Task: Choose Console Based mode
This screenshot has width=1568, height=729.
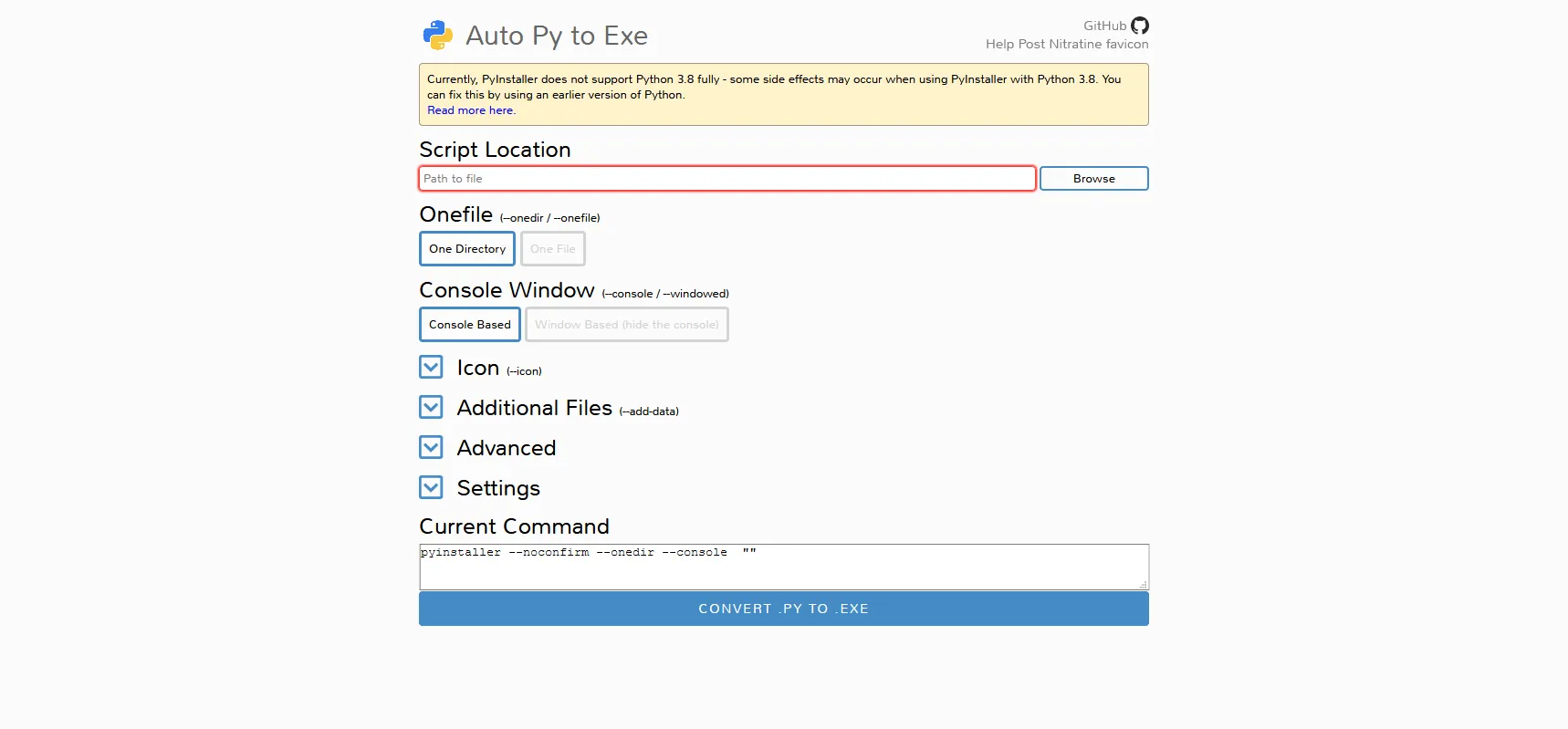Action: (470, 325)
